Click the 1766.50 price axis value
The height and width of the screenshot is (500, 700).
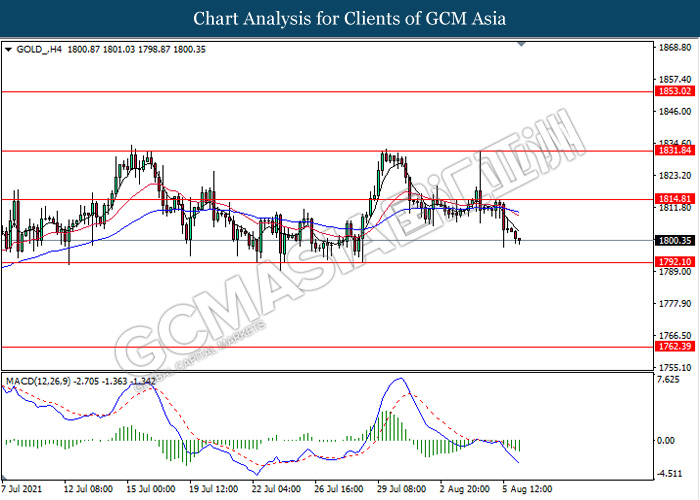675,335
